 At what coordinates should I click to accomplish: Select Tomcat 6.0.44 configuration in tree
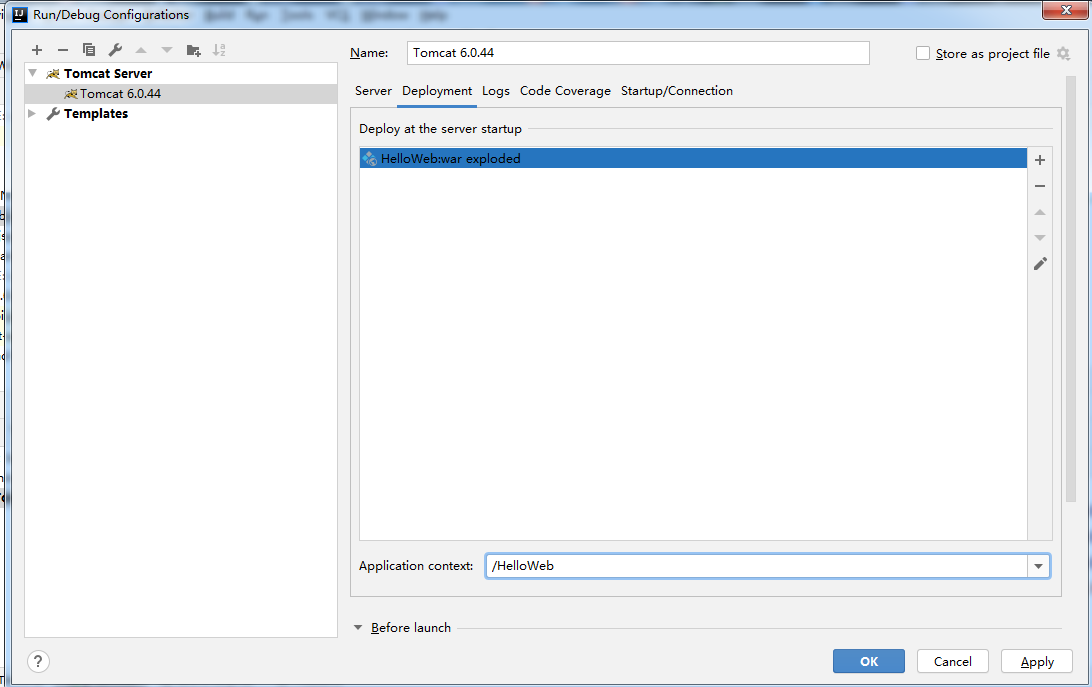pyautogui.click(x=181, y=93)
